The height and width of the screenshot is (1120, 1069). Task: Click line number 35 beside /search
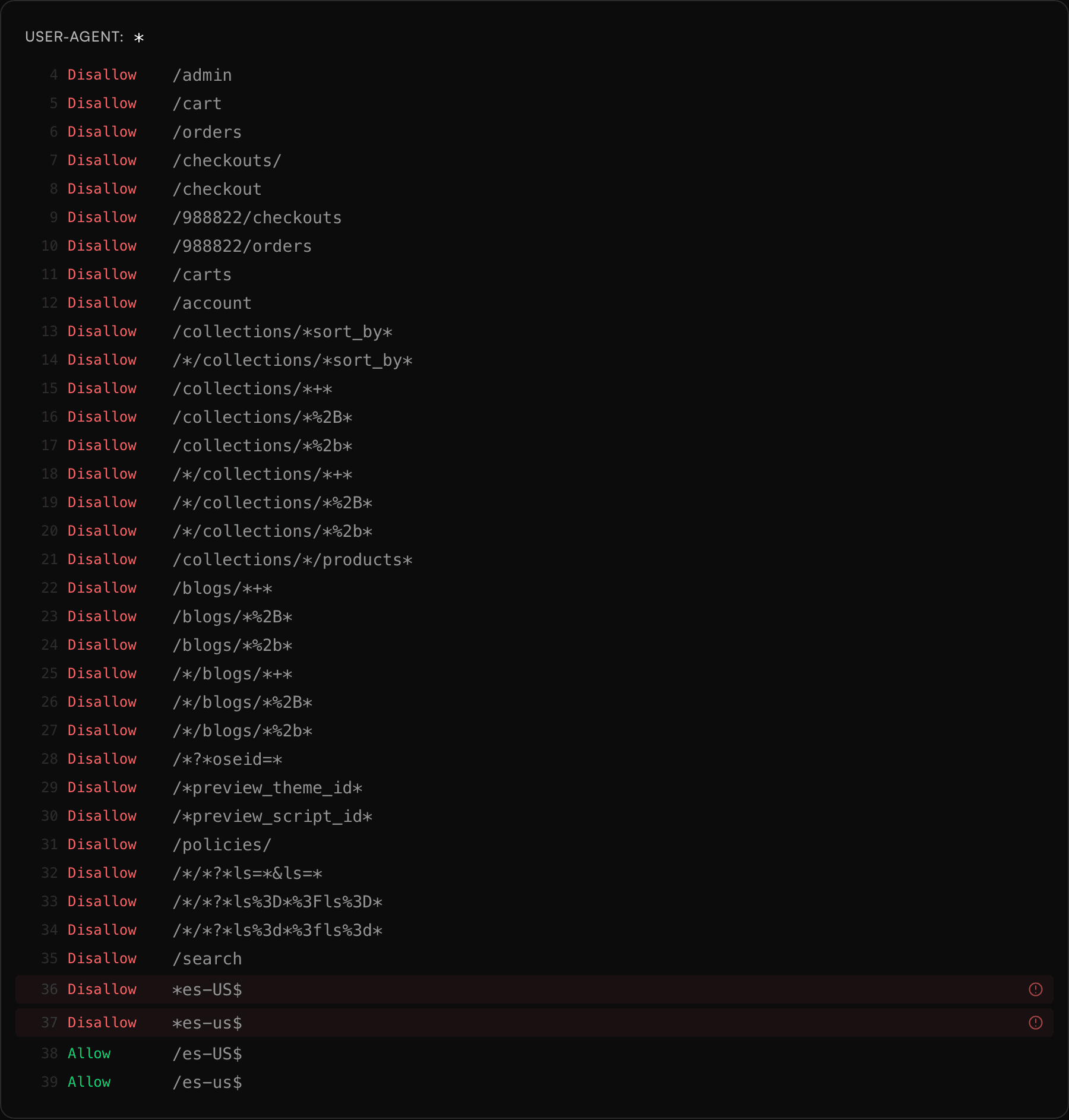tap(49, 958)
